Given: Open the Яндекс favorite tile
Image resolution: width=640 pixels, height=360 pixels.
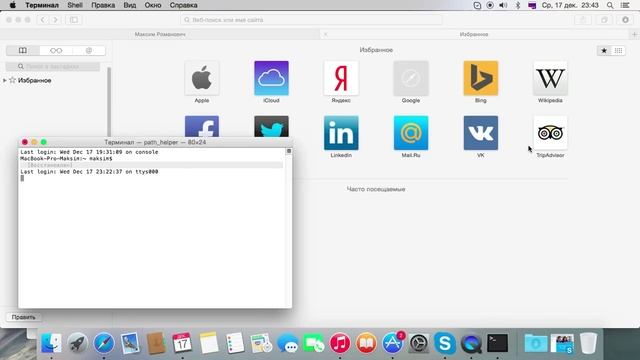Looking at the screenshot, I should click(341, 78).
